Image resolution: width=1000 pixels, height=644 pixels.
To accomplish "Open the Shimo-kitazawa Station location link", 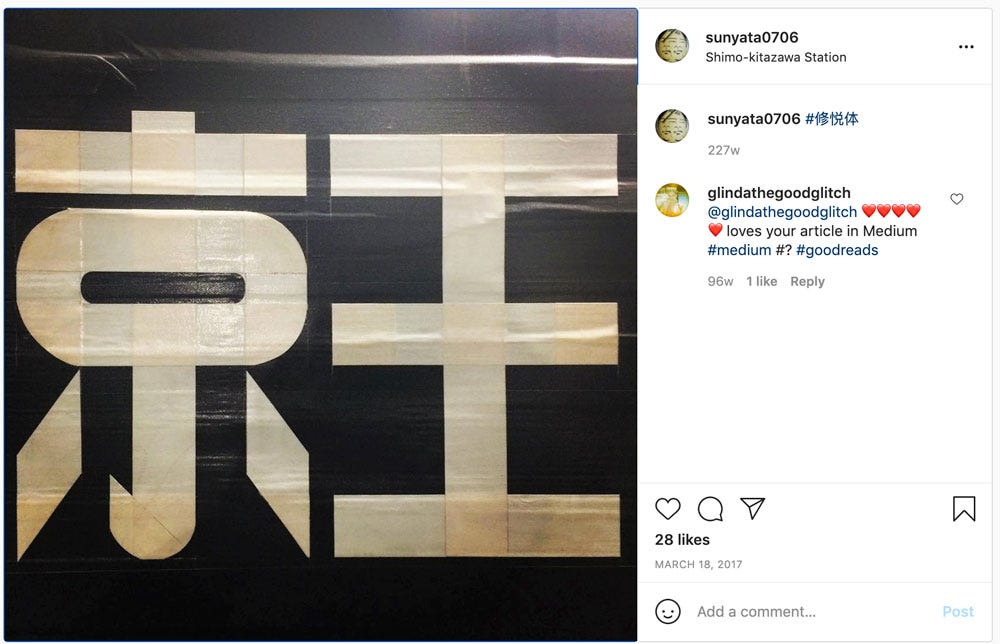I will click(776, 57).
